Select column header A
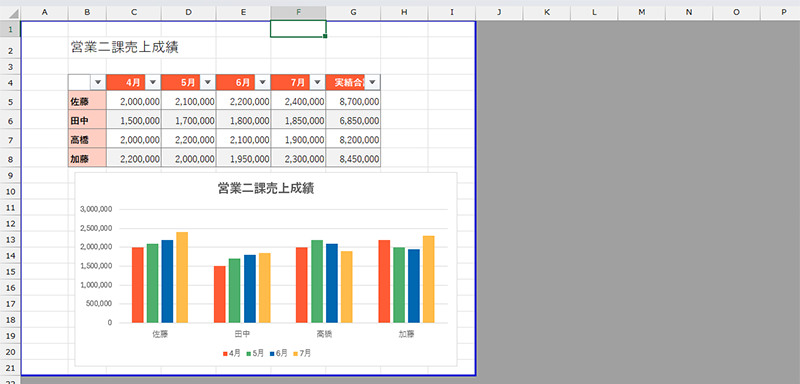This screenshot has width=800, height=384. pos(44,12)
